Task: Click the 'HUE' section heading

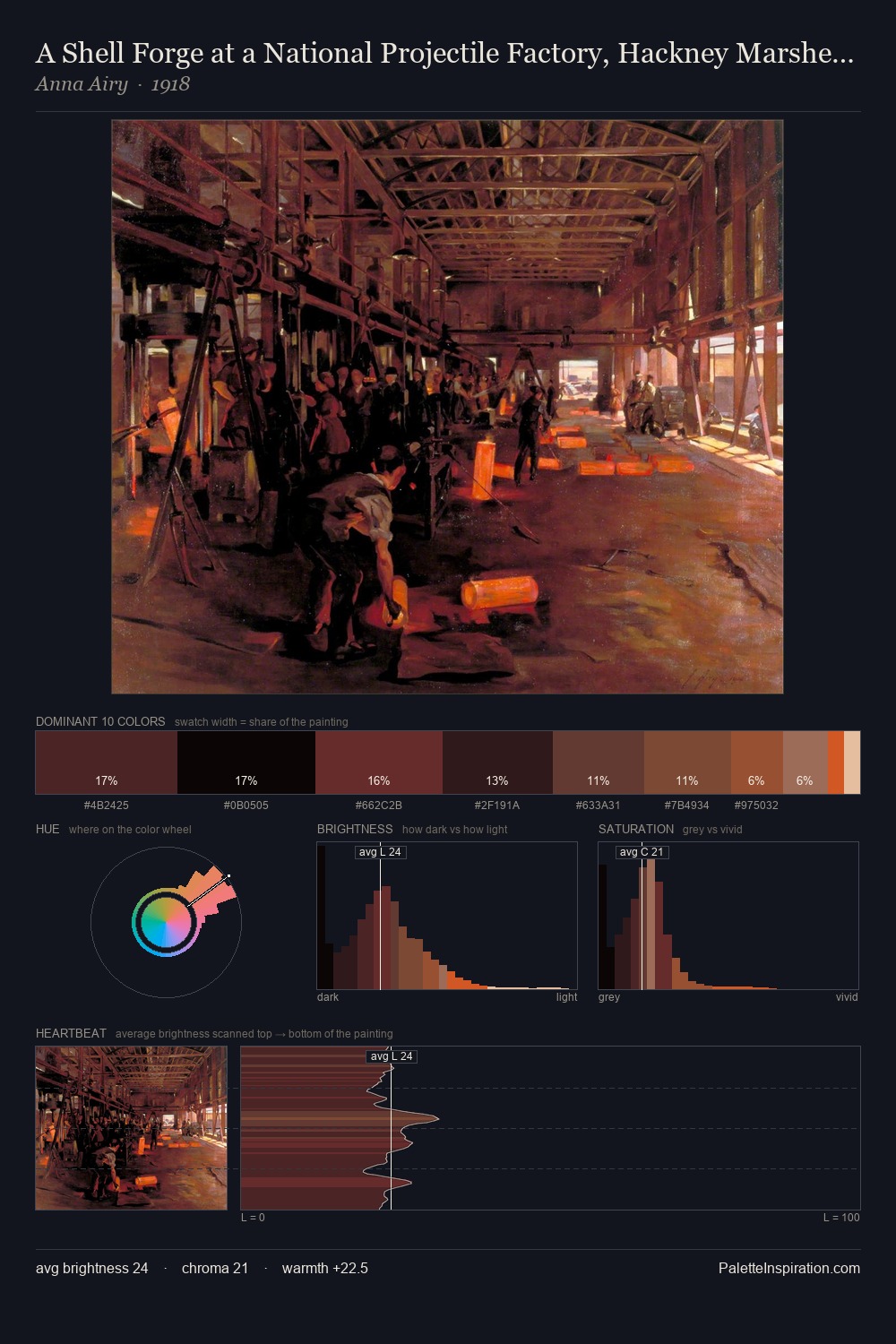Action: click(x=47, y=829)
